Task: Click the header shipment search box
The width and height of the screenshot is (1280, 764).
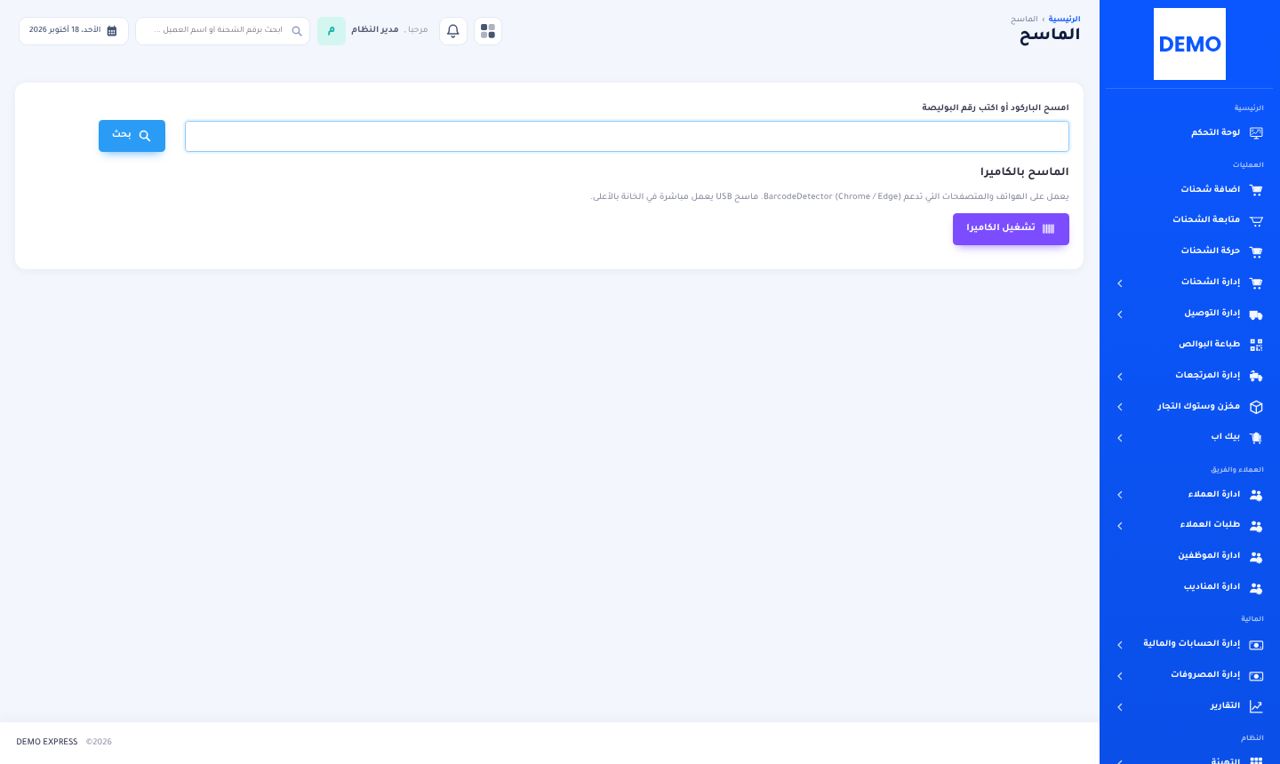Action: 223,31
